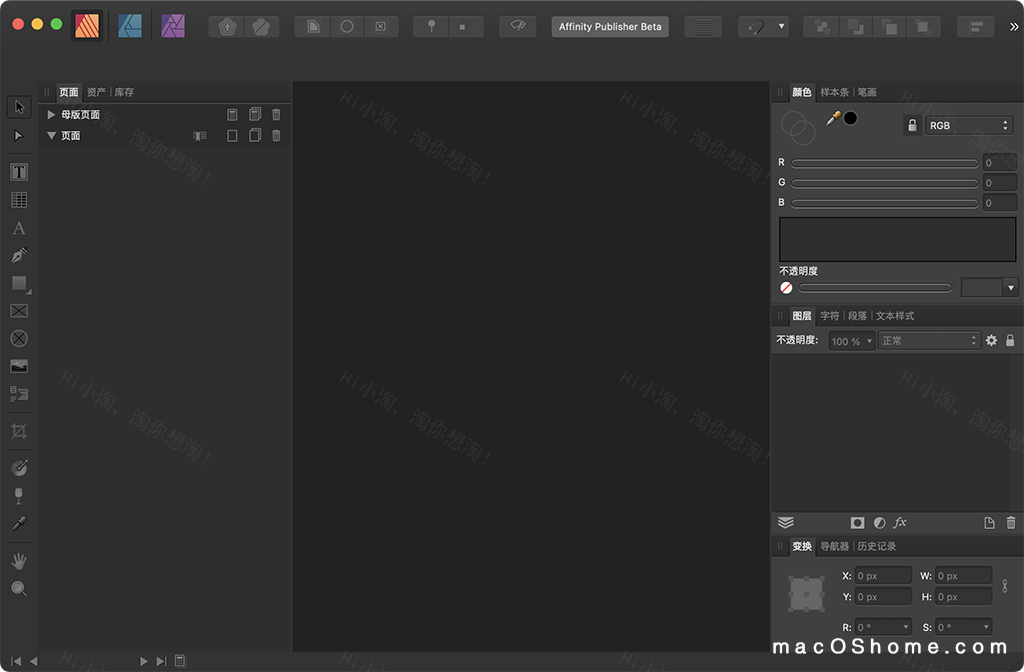1024x672 pixels.
Task: Select the Move tool in the left toolbar
Action: [19, 106]
